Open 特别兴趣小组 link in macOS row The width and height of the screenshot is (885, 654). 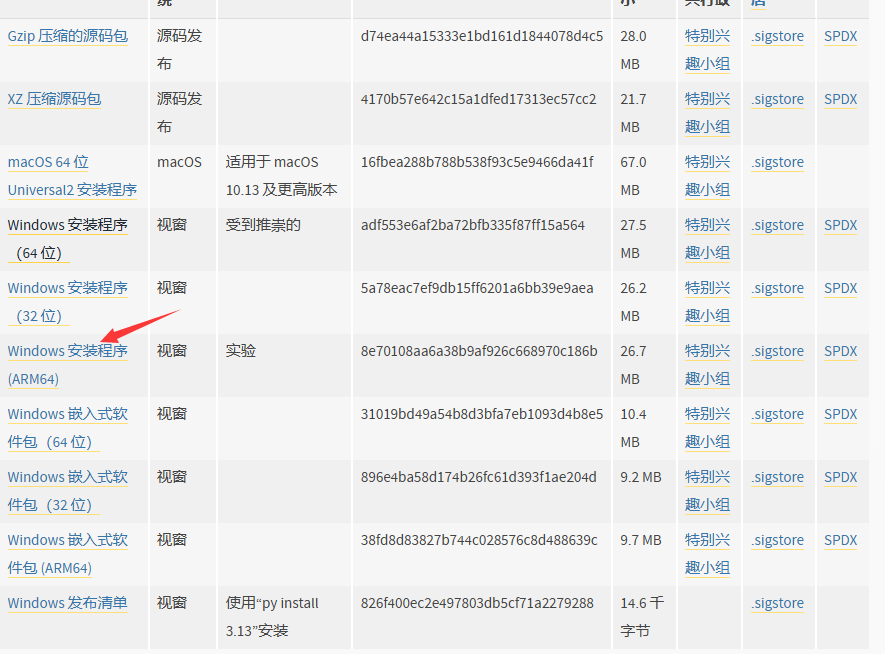tap(707, 176)
